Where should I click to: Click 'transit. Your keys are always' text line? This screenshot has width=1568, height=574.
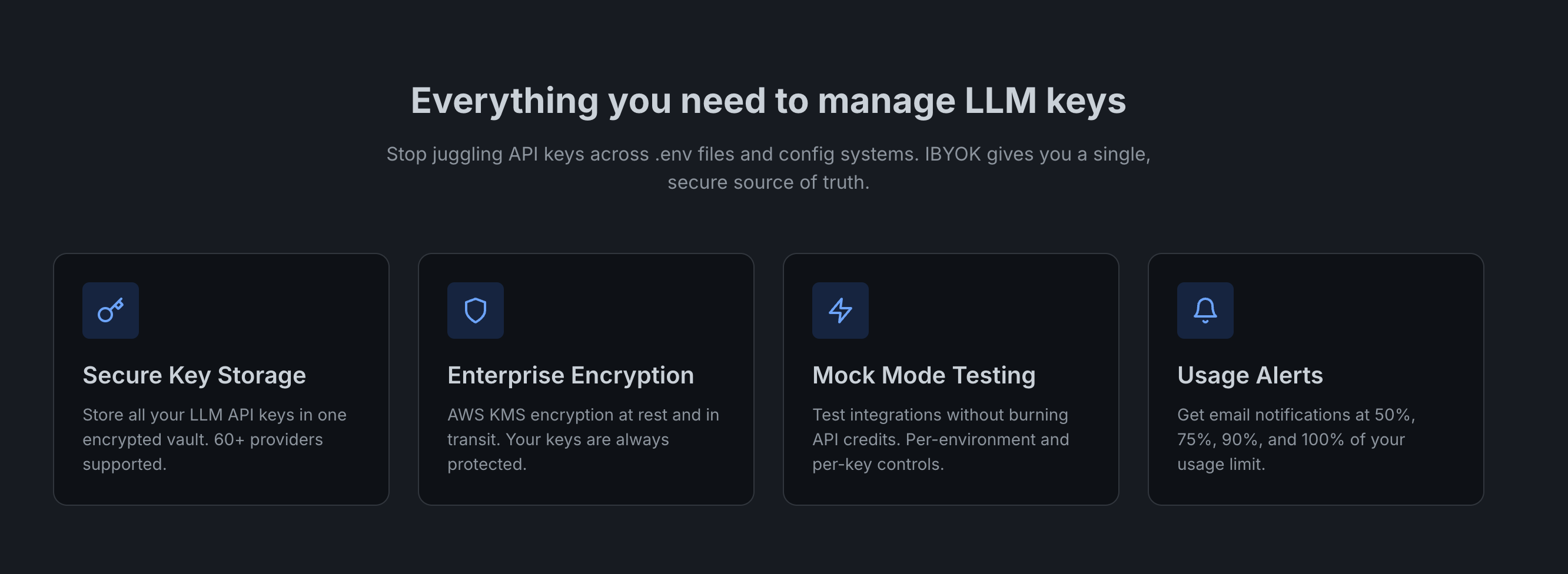click(557, 440)
